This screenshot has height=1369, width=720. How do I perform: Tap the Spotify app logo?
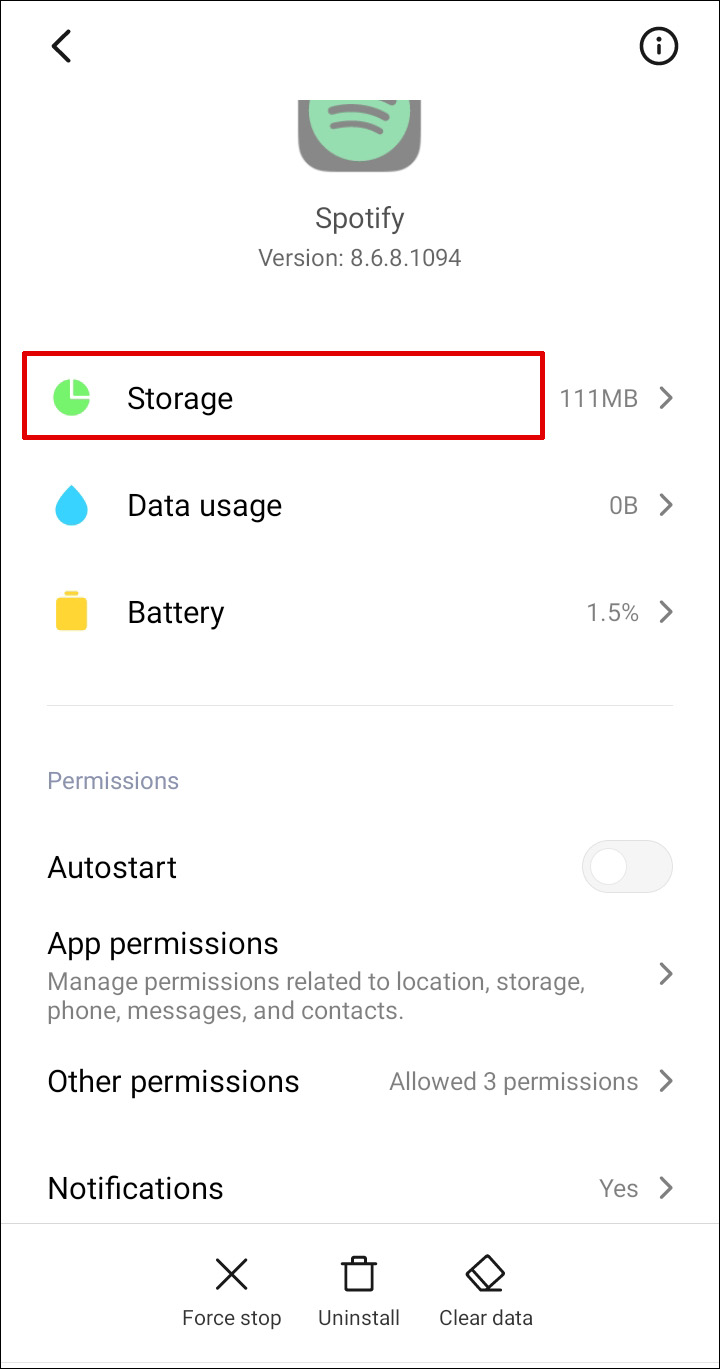pyautogui.click(x=360, y=135)
